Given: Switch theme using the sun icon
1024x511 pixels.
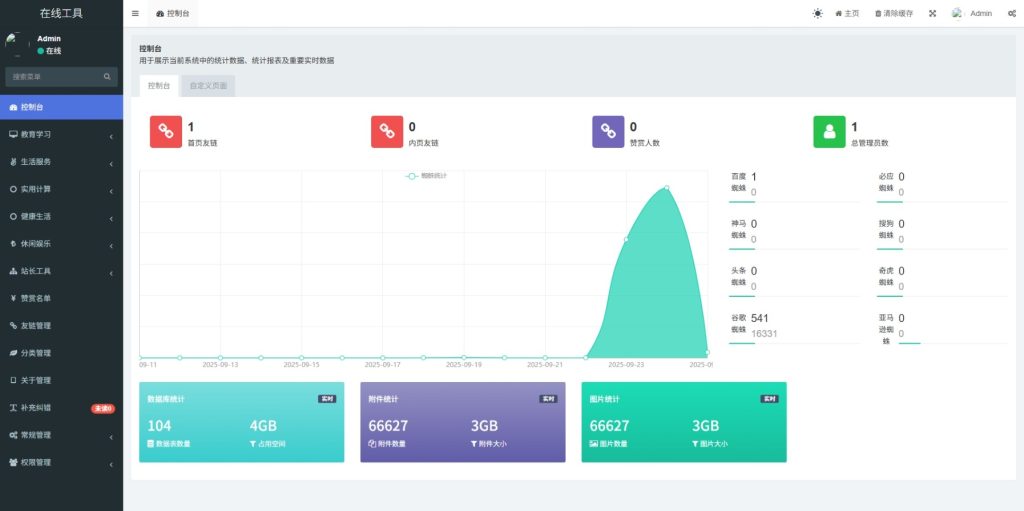Looking at the screenshot, I should (x=817, y=14).
